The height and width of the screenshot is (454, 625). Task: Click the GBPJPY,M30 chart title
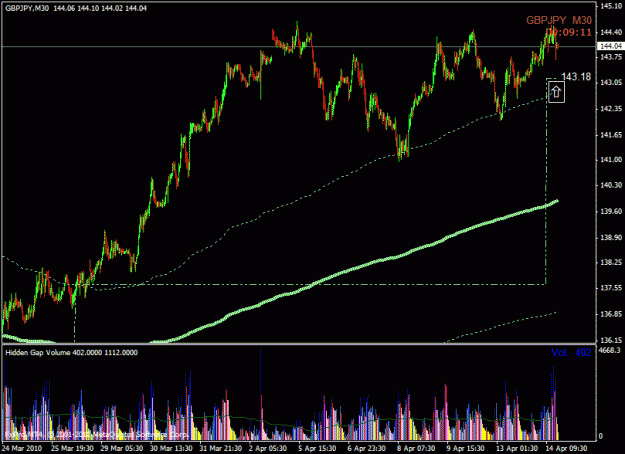click(27, 8)
